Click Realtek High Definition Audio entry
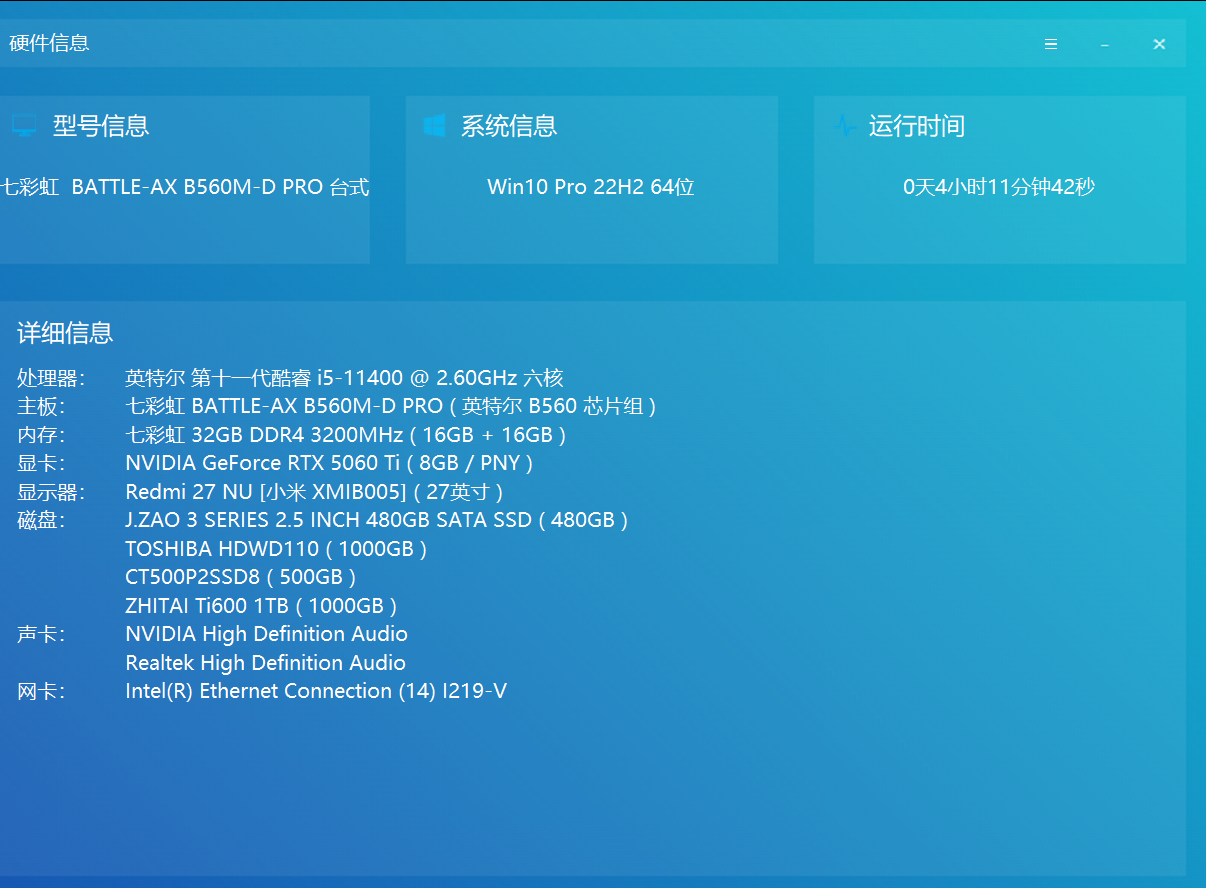The image size is (1206, 888). 265,663
